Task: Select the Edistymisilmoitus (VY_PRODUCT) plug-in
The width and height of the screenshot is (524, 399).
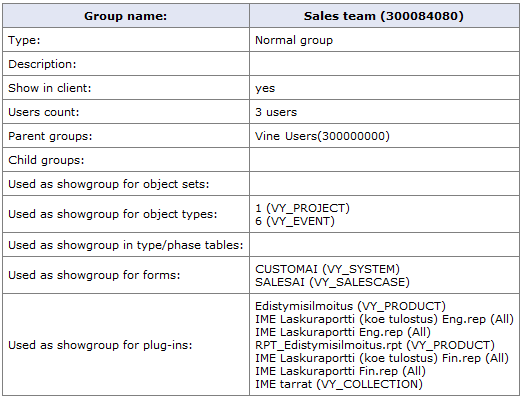Action: click(350, 306)
